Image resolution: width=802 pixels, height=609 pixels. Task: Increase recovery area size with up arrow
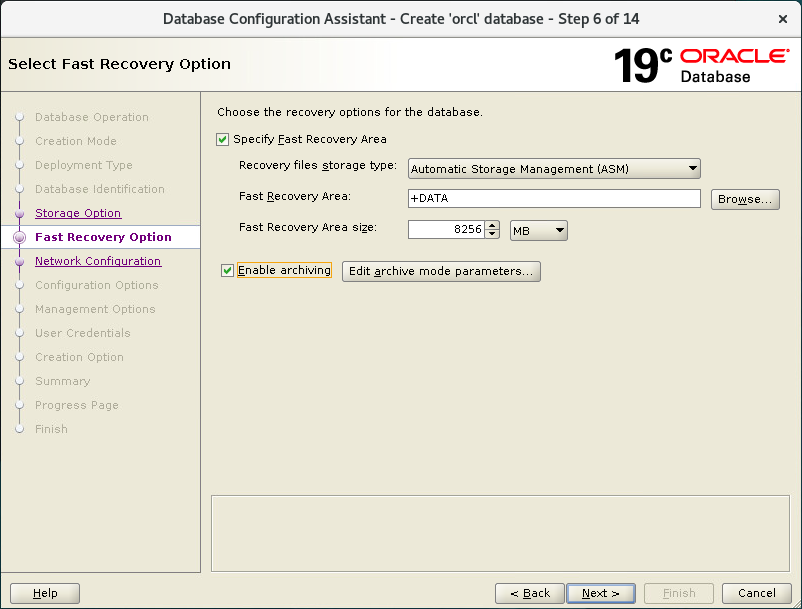tap(492, 225)
